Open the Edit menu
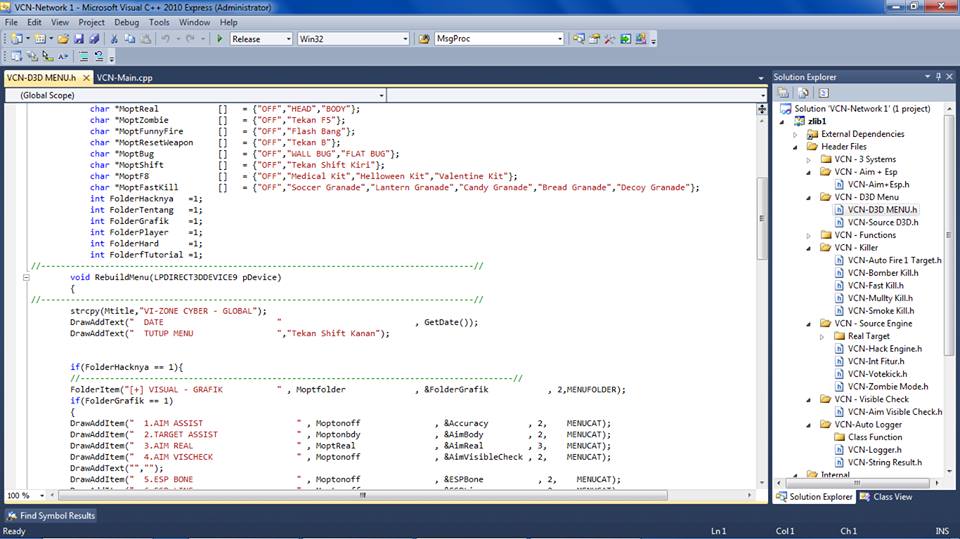The image size is (960, 539). coord(34,22)
